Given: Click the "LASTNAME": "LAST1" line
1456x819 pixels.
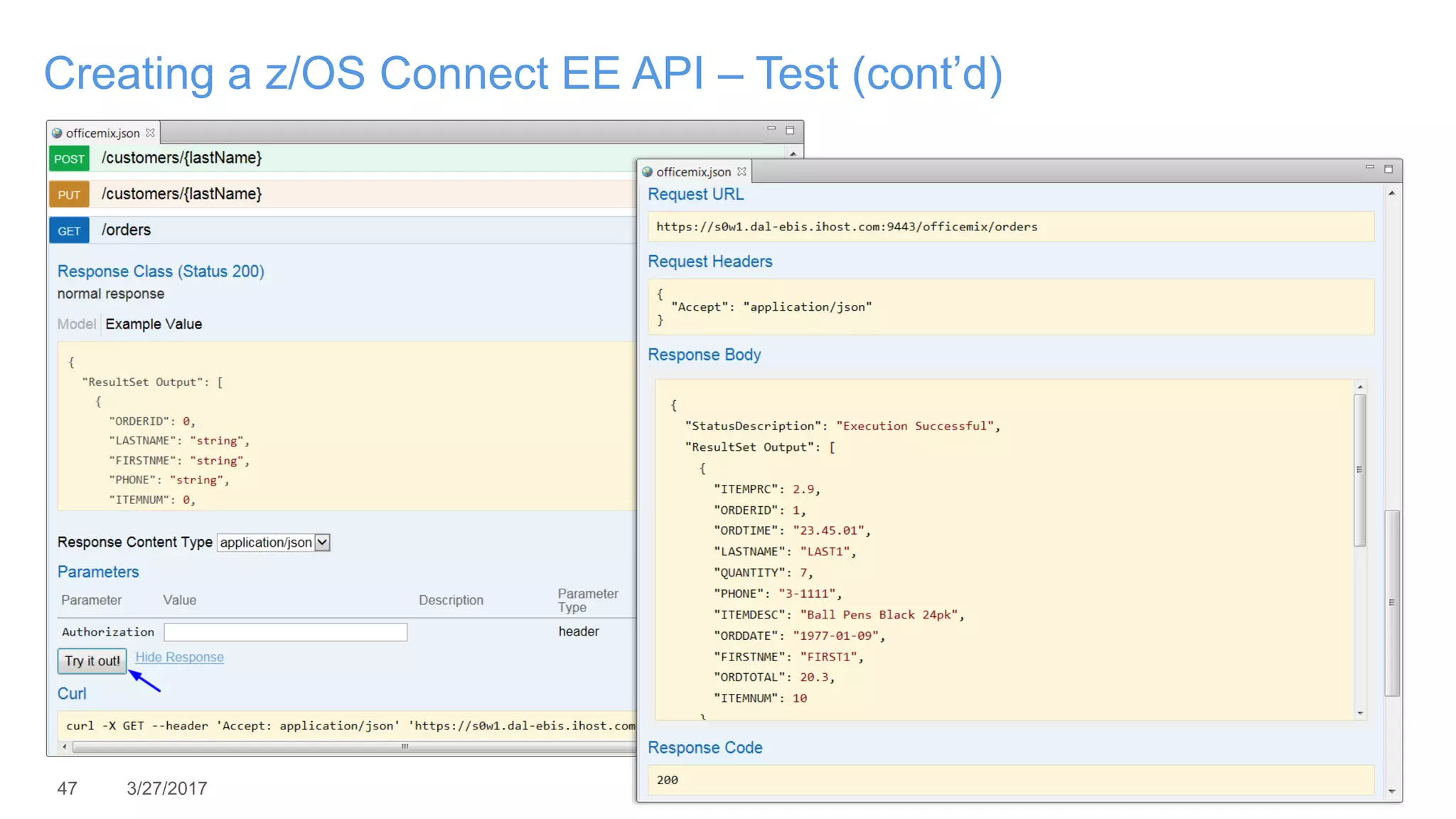Looking at the screenshot, I should pyautogui.click(x=785, y=552).
